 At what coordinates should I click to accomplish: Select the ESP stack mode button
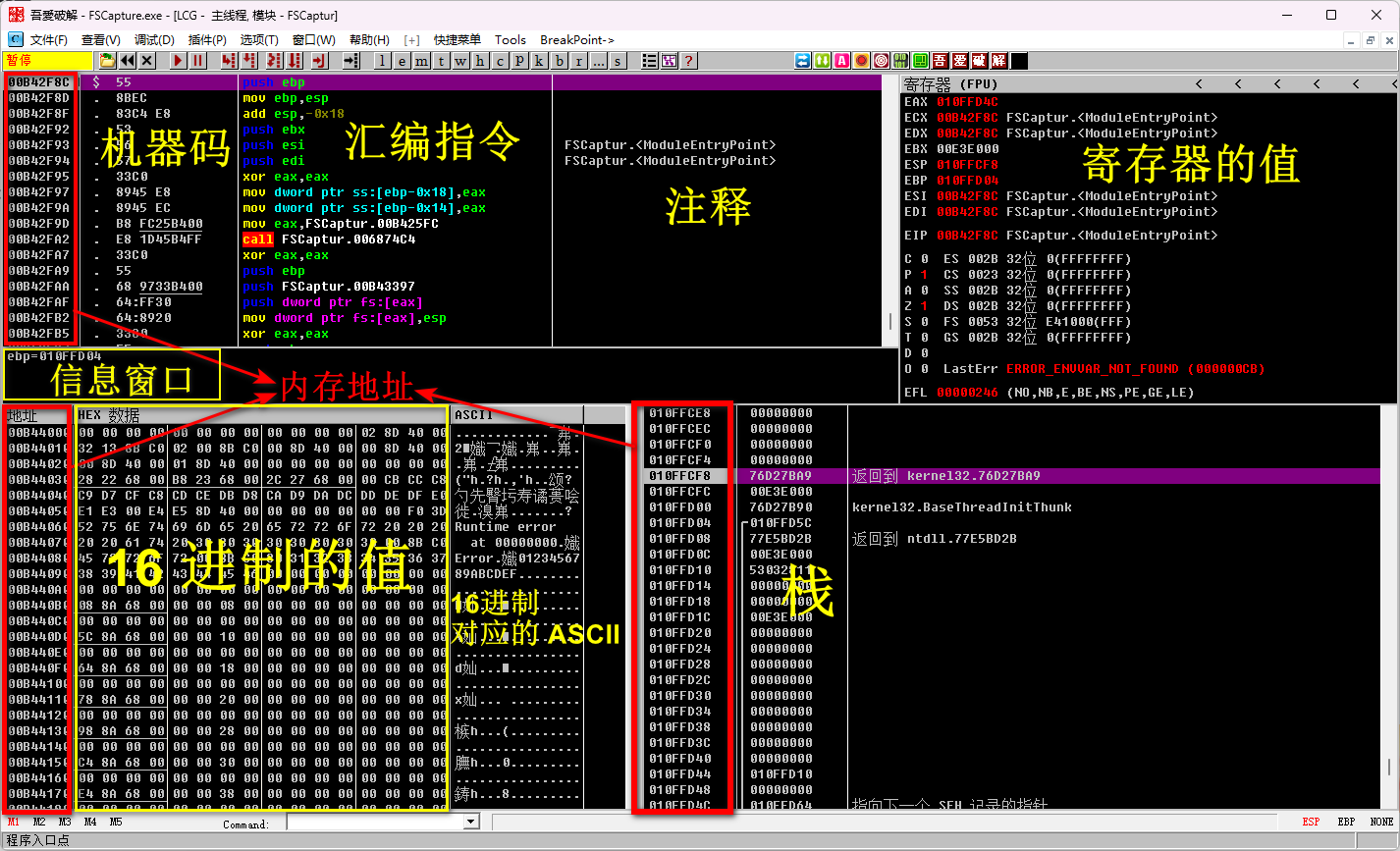[x=1312, y=822]
